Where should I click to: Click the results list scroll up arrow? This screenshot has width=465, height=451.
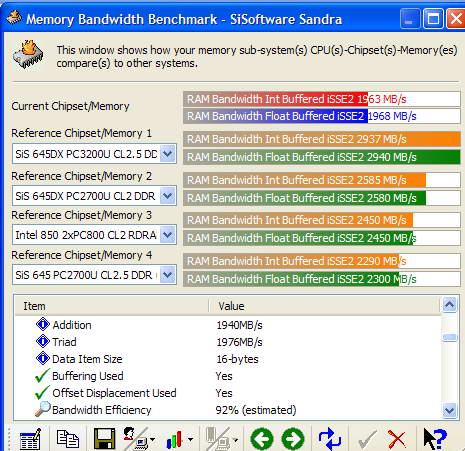click(449, 304)
